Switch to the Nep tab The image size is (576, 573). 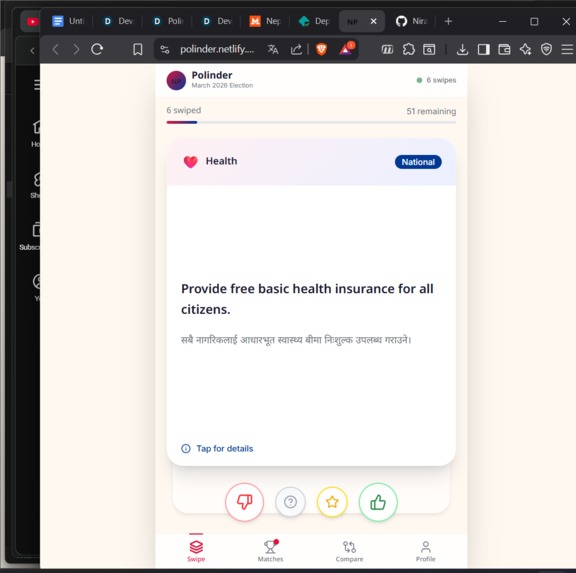(x=265, y=21)
